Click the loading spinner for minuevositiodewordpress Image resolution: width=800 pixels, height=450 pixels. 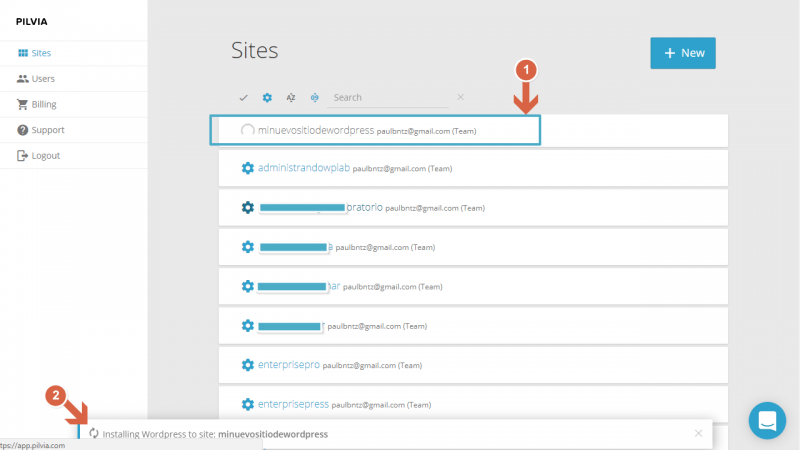pos(247,131)
